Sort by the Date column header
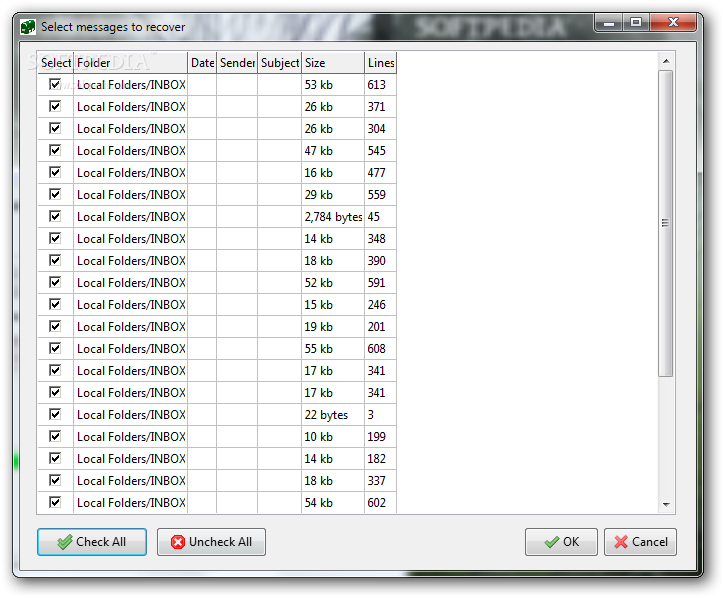The width and height of the screenshot is (724, 598). 202,63
